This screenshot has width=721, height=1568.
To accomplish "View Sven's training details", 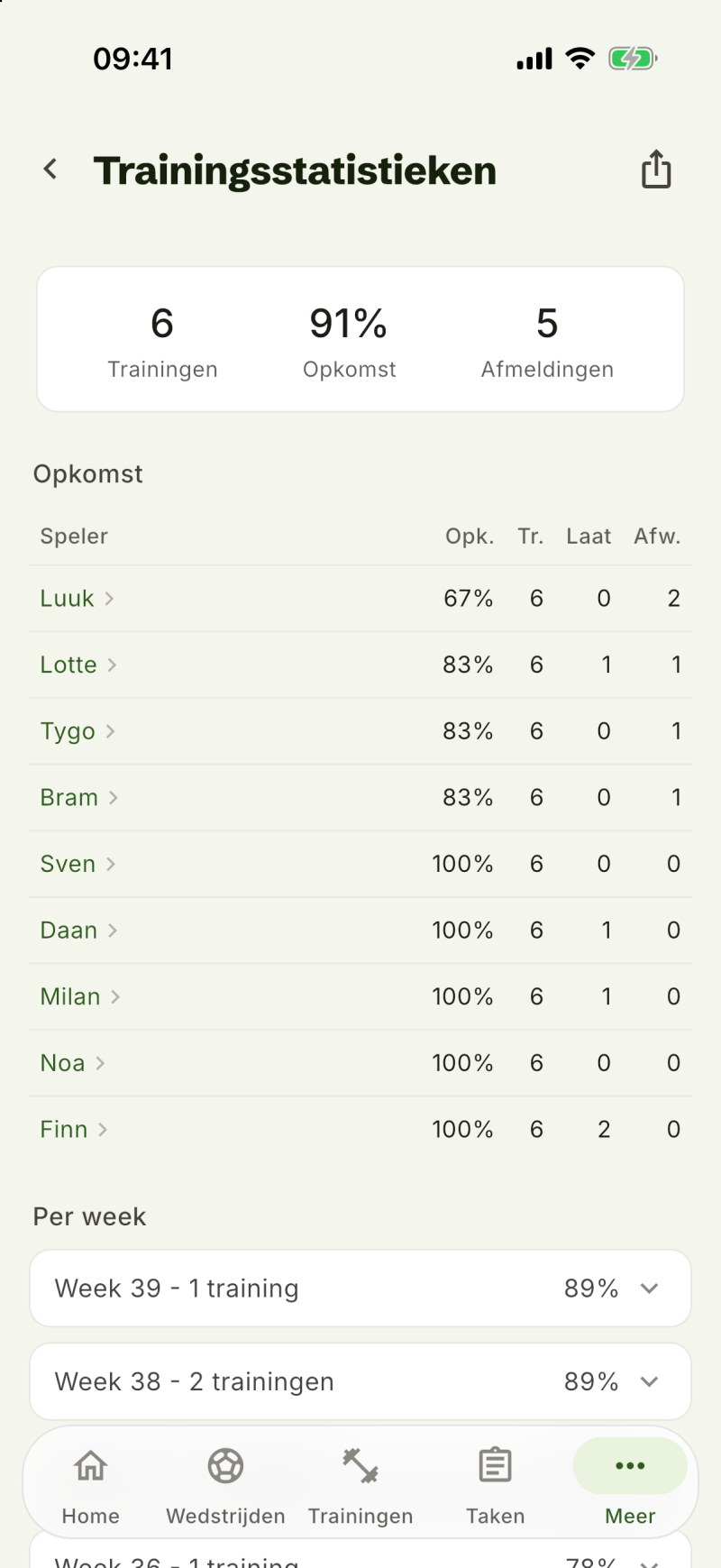I will pos(360,864).
